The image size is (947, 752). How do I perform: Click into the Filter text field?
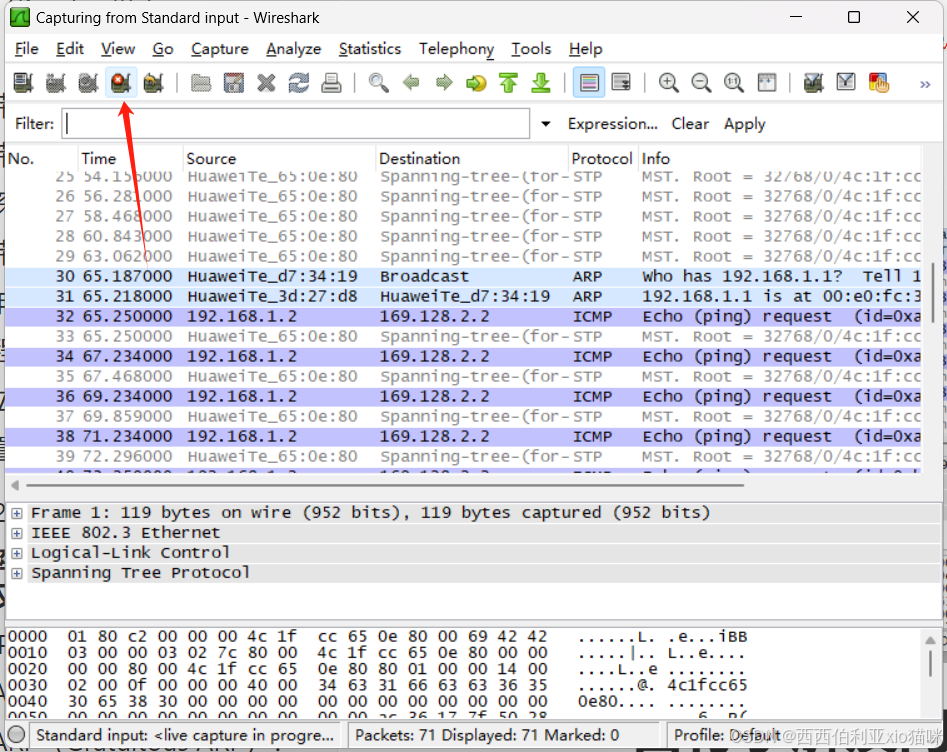(x=296, y=124)
